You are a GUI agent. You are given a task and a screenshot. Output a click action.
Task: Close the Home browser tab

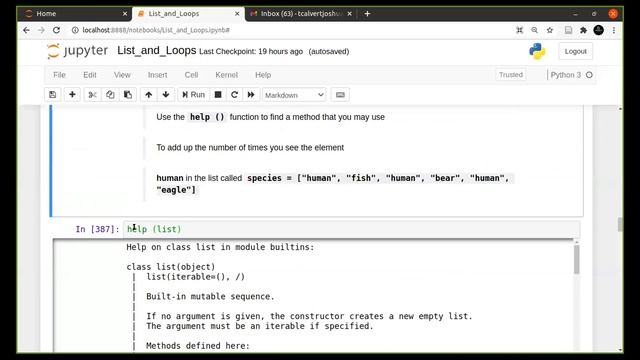click(125, 13)
